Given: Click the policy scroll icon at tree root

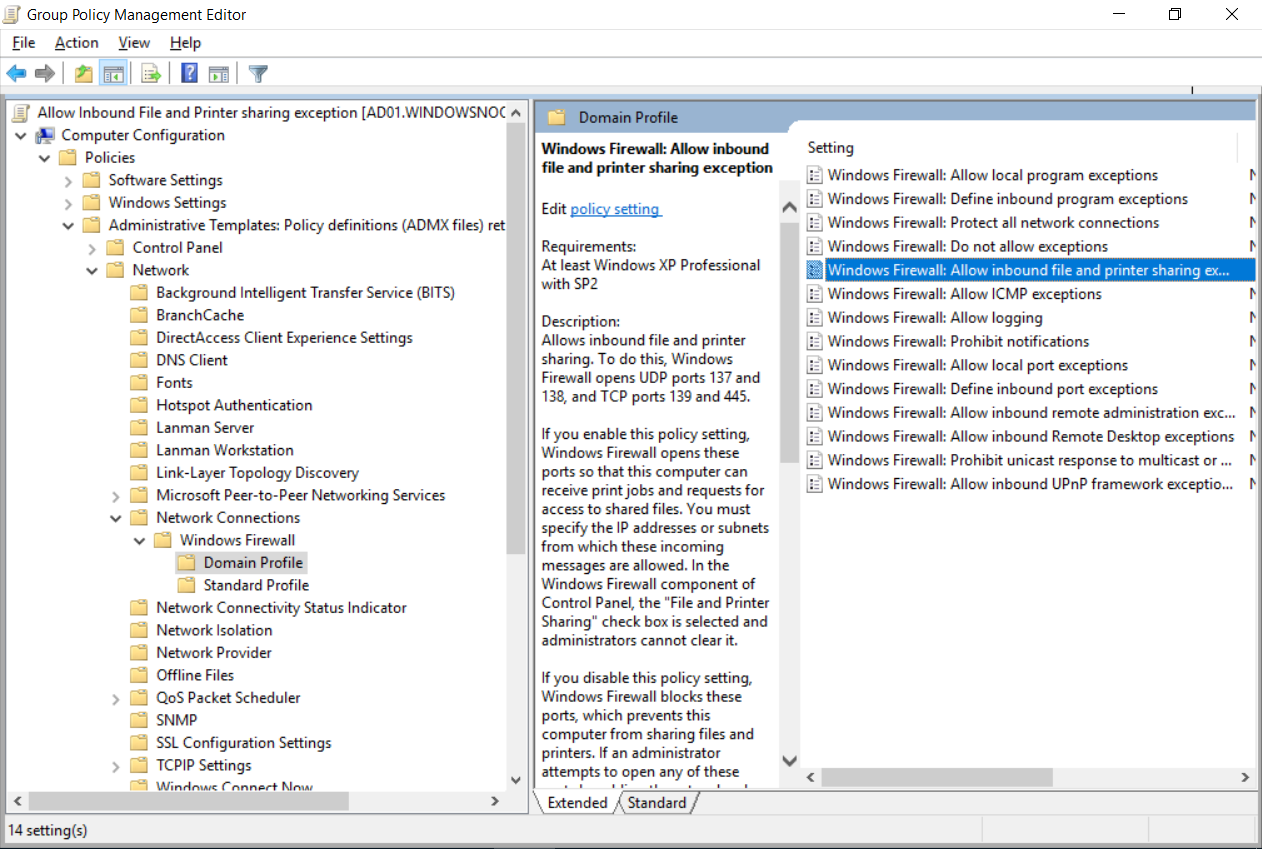Looking at the screenshot, I should [21, 112].
